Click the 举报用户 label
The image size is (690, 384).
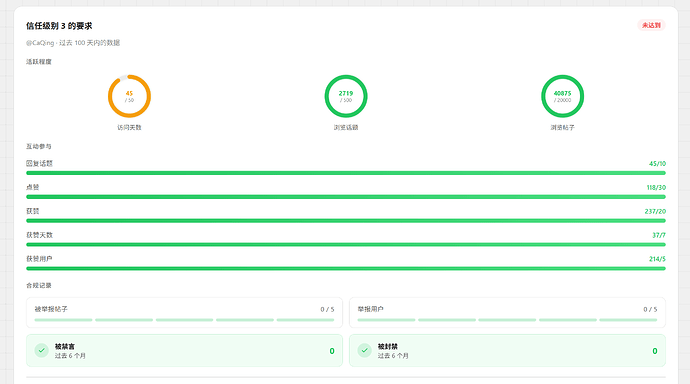(371, 309)
